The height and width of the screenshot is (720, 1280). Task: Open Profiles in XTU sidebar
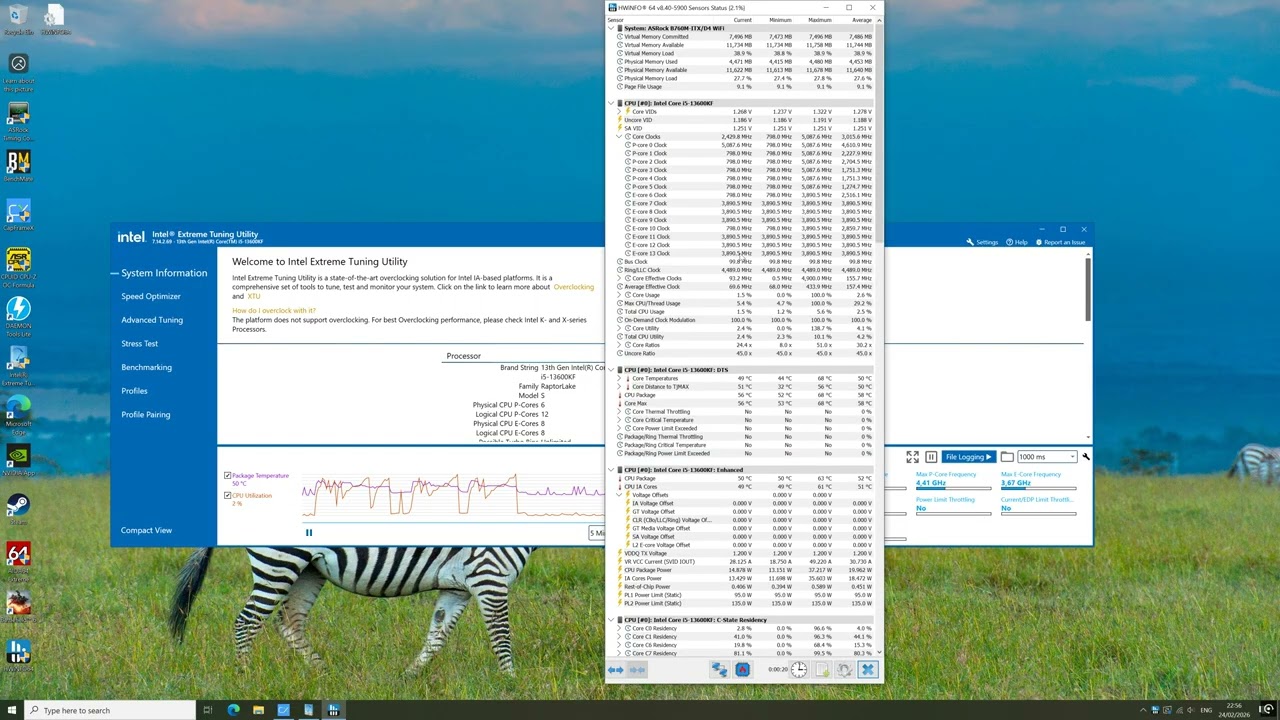pos(134,390)
